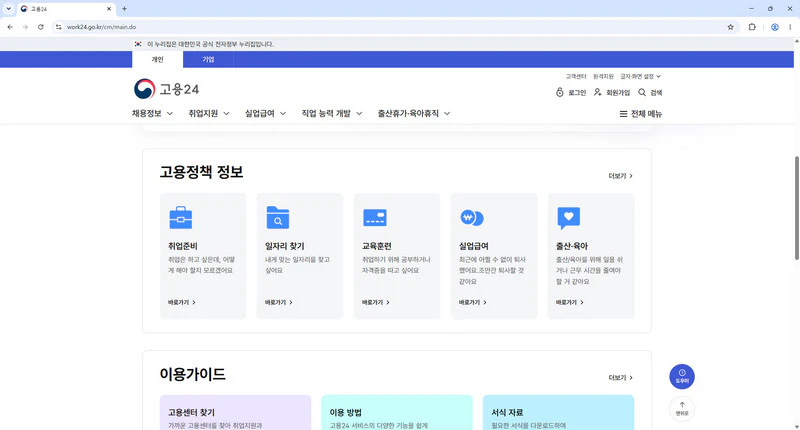
Task: Close the 고용24 browser tab
Action: [x=109, y=9]
